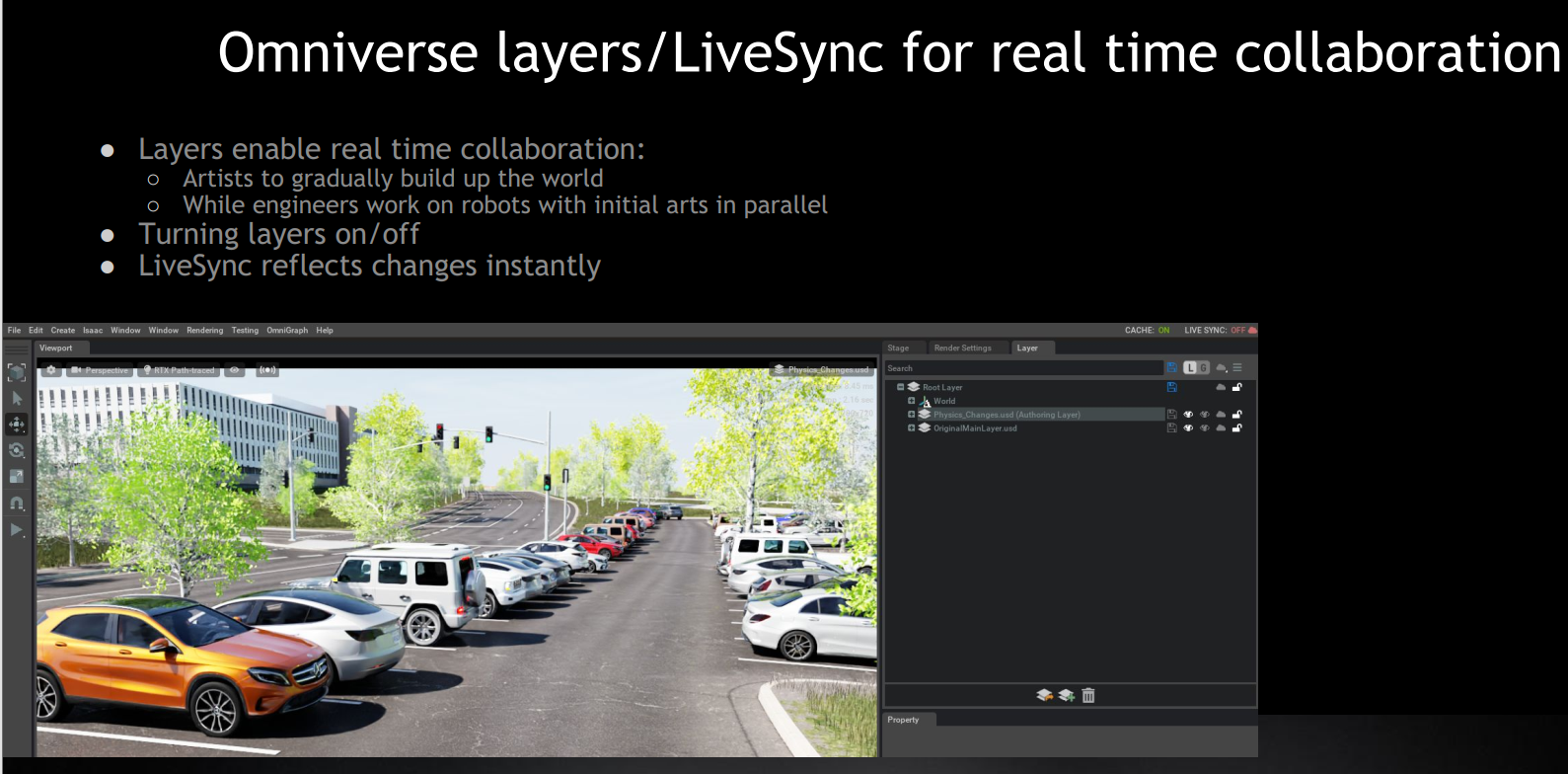Toggle lock on OriginalMainLayer.usd layer
1568x774 pixels.
pos(1236,428)
